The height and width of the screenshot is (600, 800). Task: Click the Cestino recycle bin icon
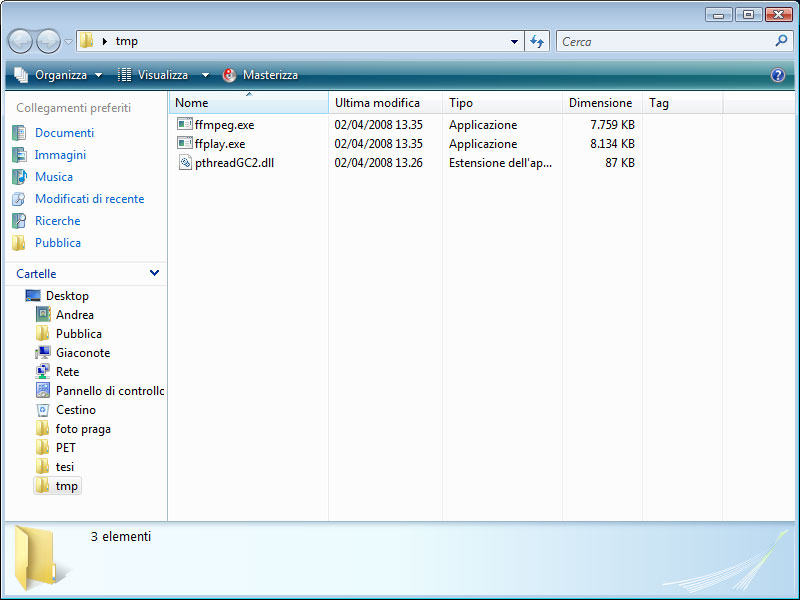(x=43, y=410)
